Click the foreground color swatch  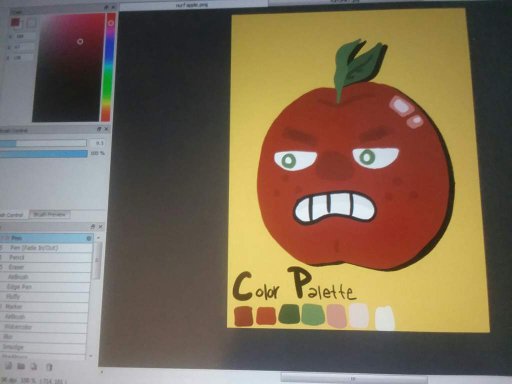(15, 22)
